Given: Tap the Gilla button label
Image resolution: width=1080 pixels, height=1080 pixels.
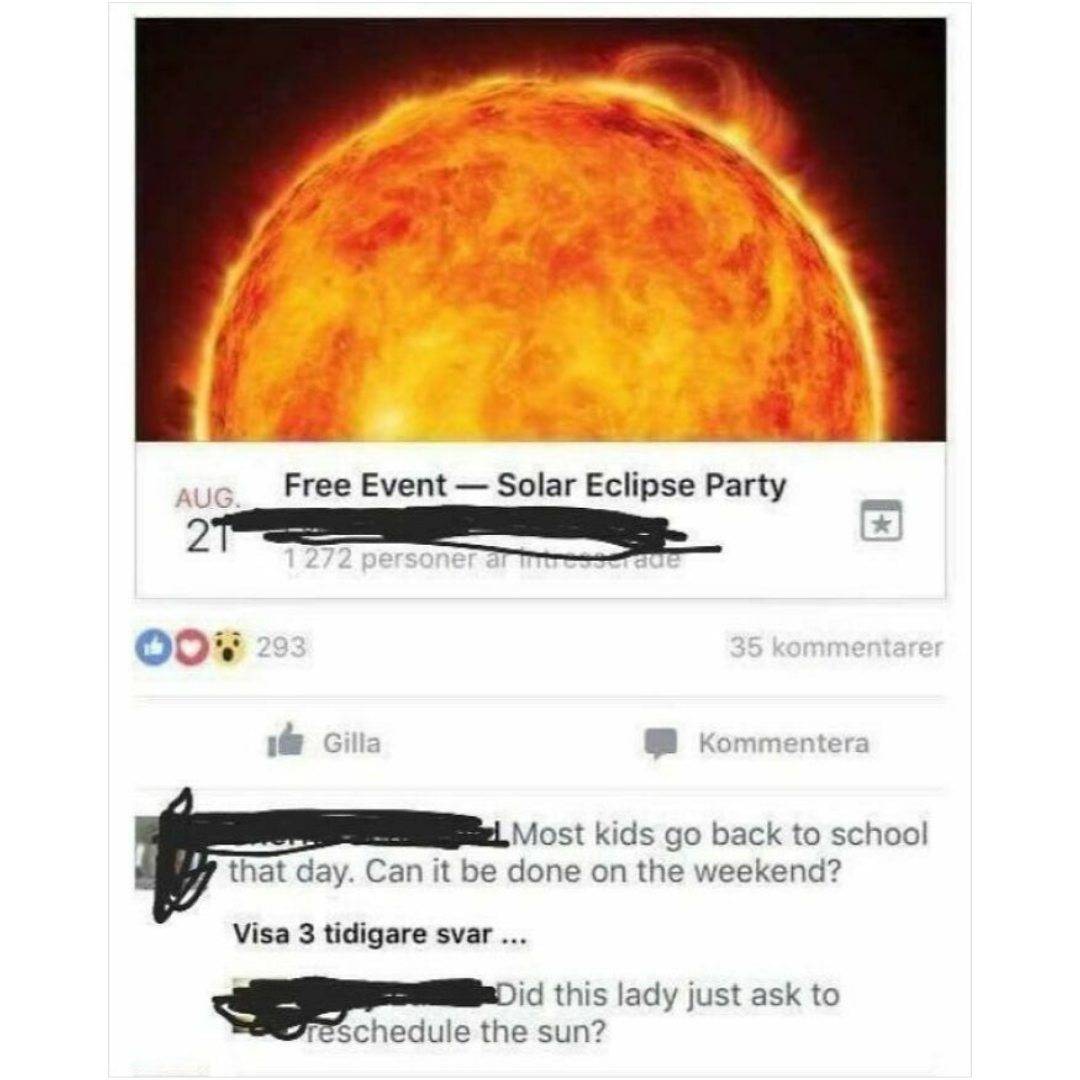Looking at the screenshot, I should tap(352, 743).
